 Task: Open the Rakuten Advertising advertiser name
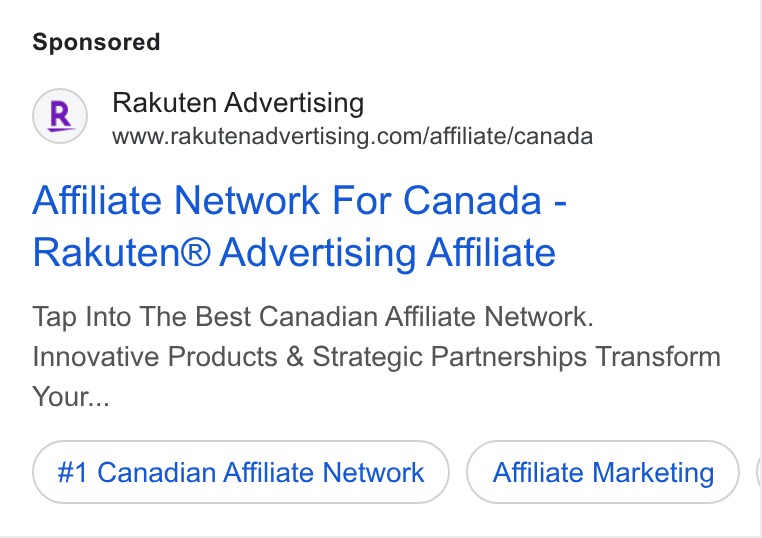pyautogui.click(x=238, y=103)
